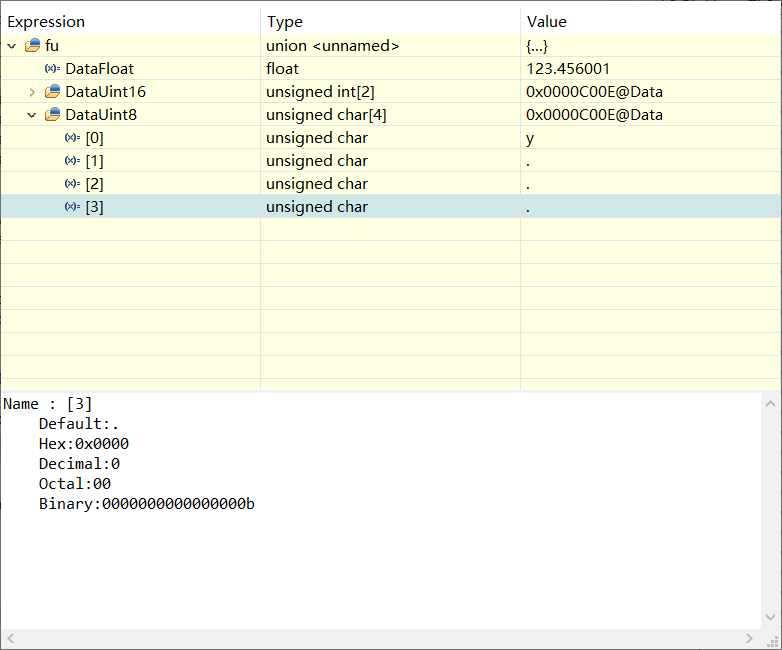Click the fu union variable icon
This screenshot has width=782, height=650.
[33, 46]
